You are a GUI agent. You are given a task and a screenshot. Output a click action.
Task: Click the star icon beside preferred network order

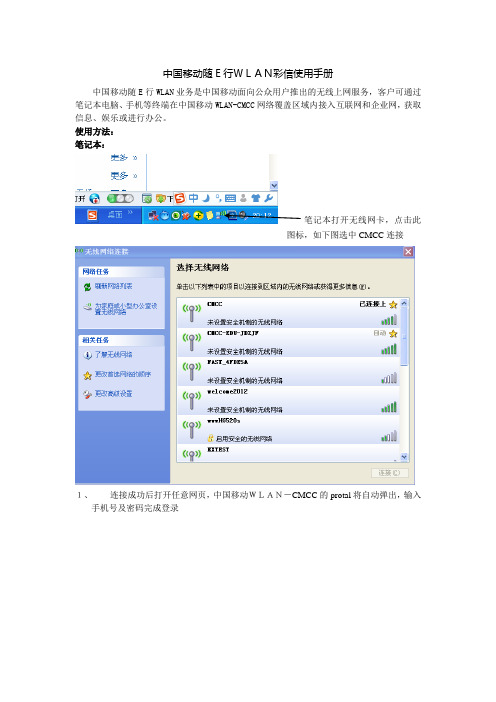tap(87, 375)
